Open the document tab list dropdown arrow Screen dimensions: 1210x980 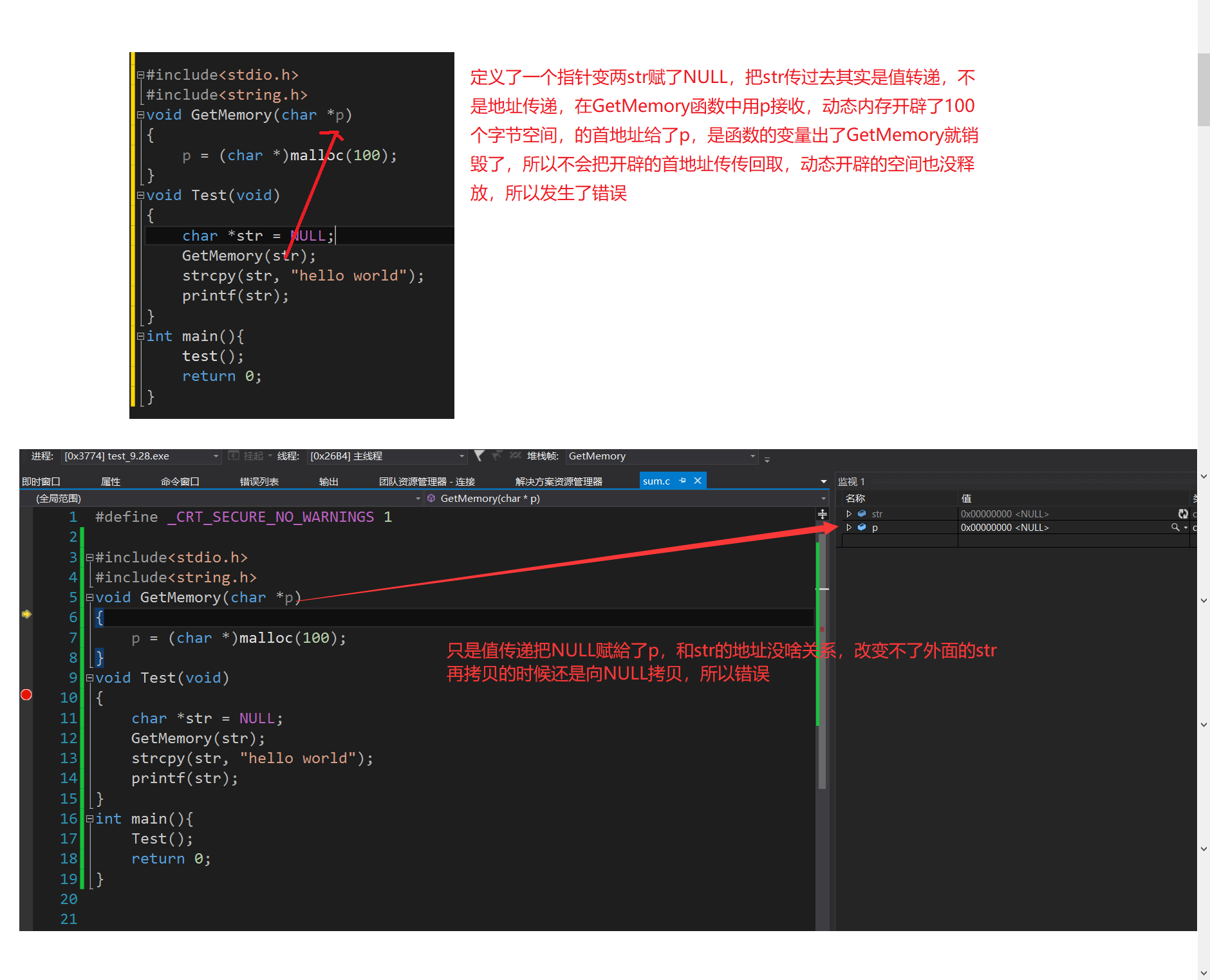coord(823,481)
